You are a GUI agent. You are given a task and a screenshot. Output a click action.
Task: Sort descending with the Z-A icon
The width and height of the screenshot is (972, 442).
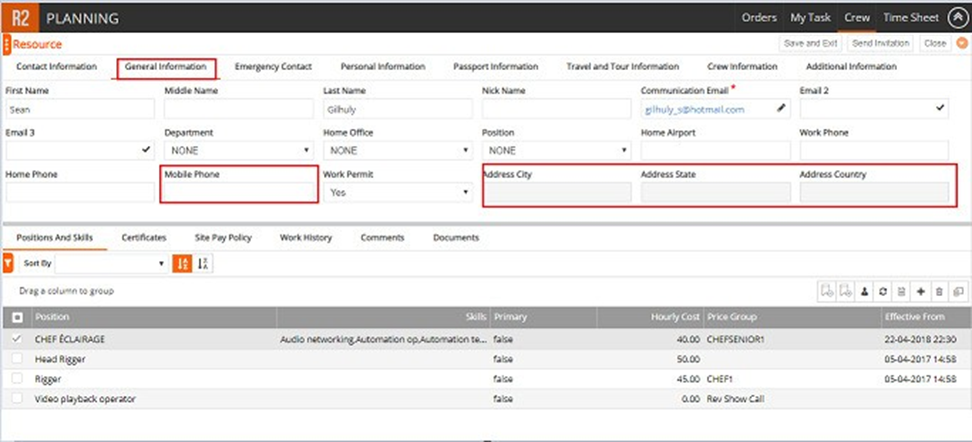click(204, 263)
